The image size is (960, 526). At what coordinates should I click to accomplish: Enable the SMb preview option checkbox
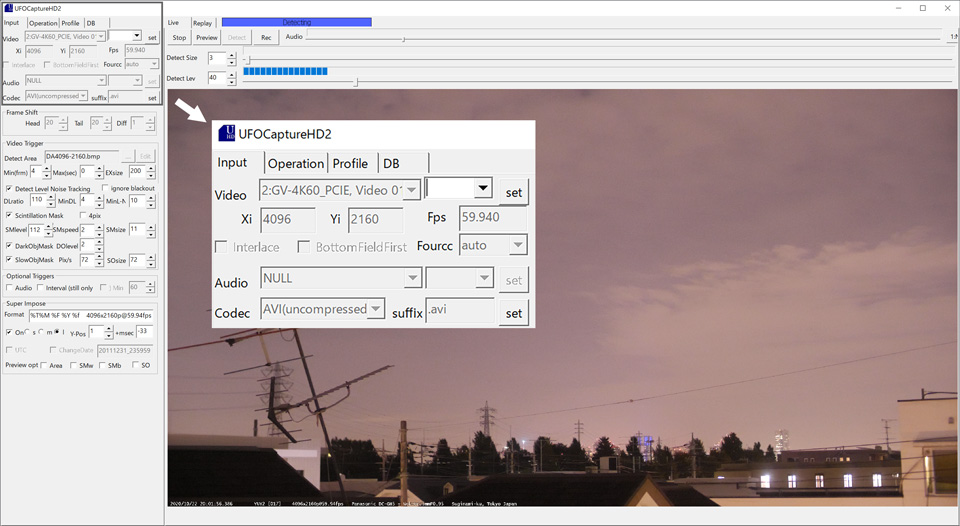pos(102,365)
